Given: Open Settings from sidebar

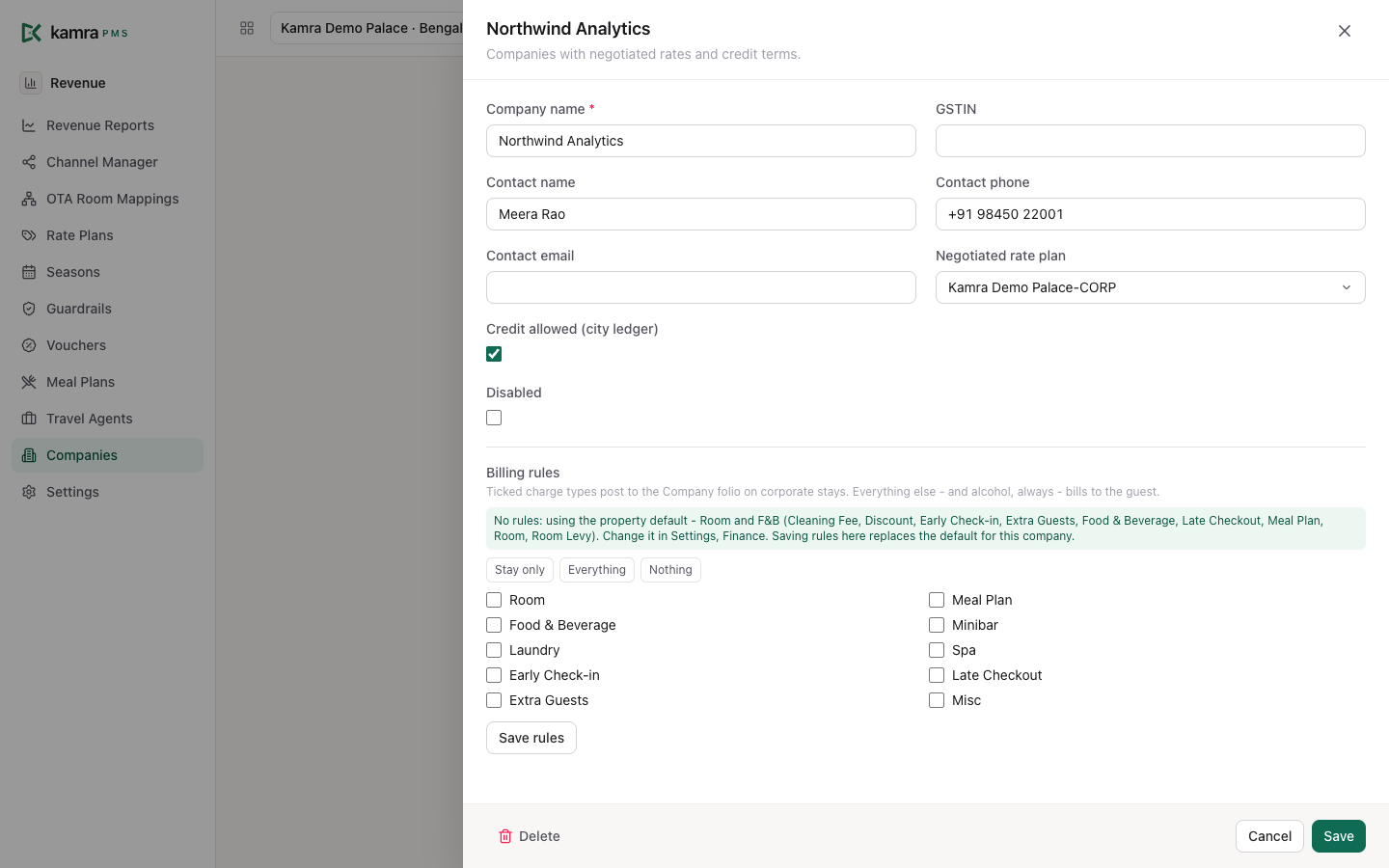Looking at the screenshot, I should pos(107,492).
